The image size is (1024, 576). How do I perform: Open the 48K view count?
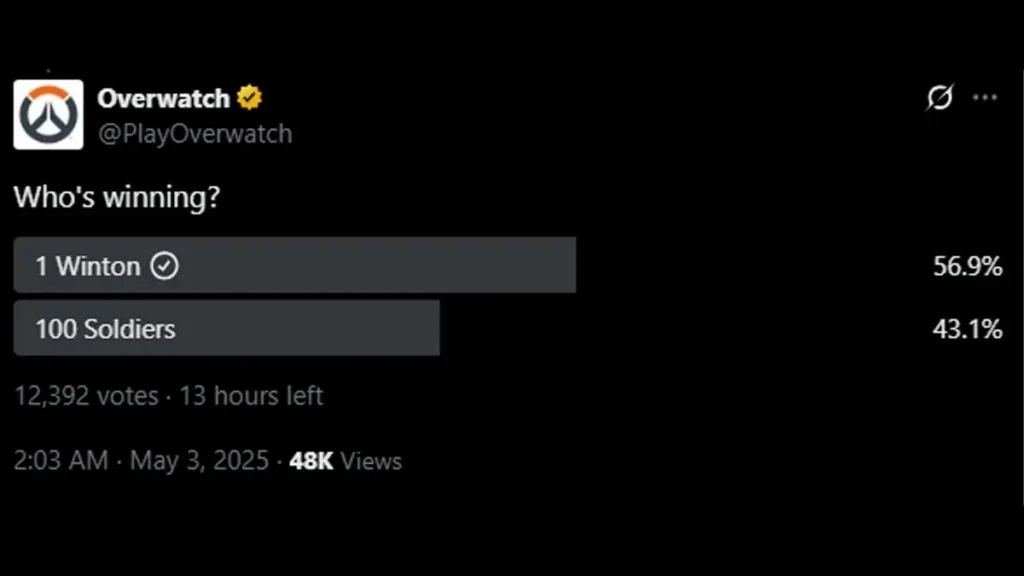coord(311,461)
